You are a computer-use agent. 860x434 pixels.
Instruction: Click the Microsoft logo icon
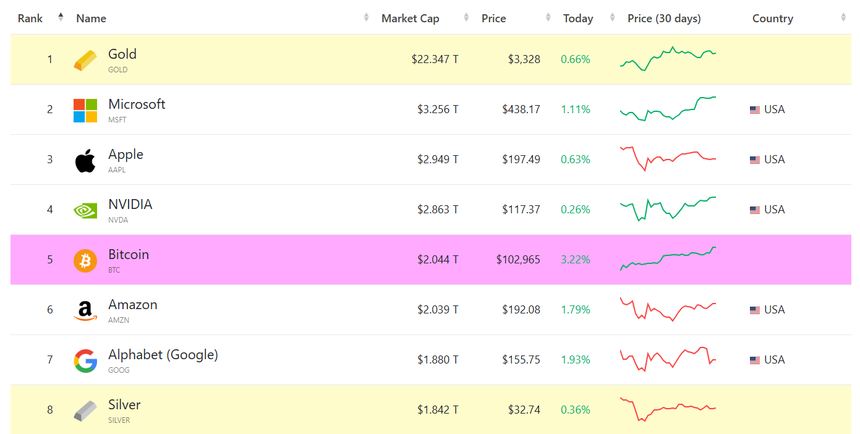pyautogui.click(x=85, y=110)
